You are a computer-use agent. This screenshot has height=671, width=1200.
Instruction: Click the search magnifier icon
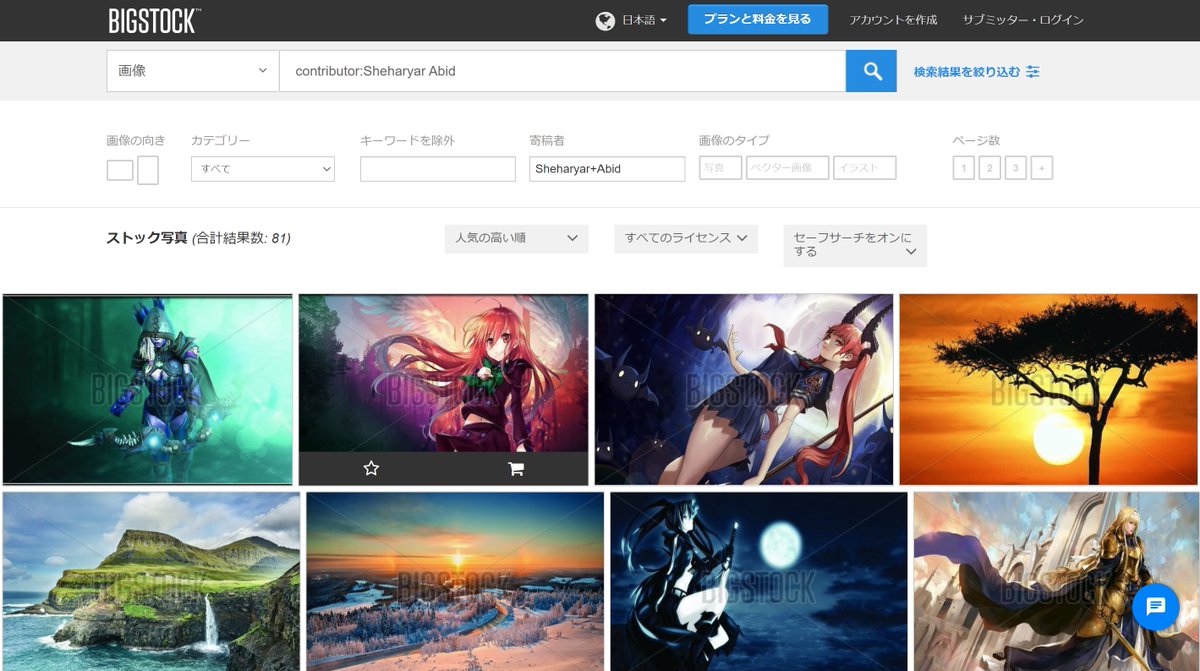pos(870,70)
